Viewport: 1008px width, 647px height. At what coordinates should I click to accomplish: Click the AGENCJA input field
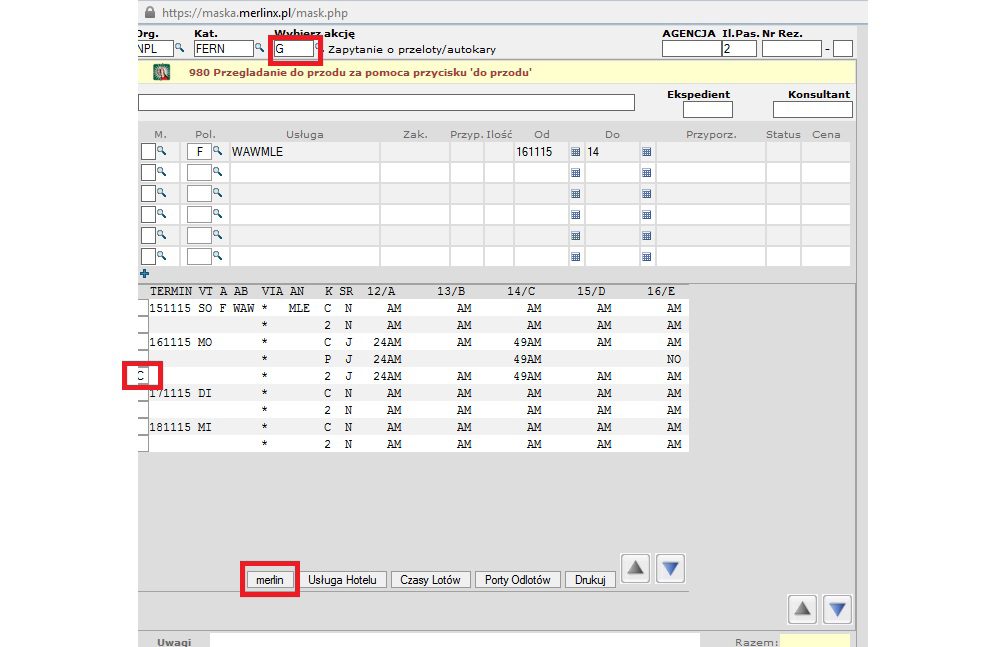692,48
